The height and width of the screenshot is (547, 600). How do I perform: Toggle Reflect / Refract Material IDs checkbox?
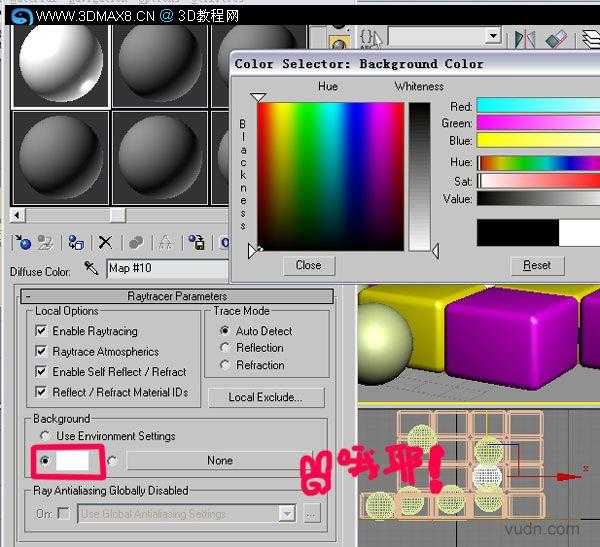[41, 392]
